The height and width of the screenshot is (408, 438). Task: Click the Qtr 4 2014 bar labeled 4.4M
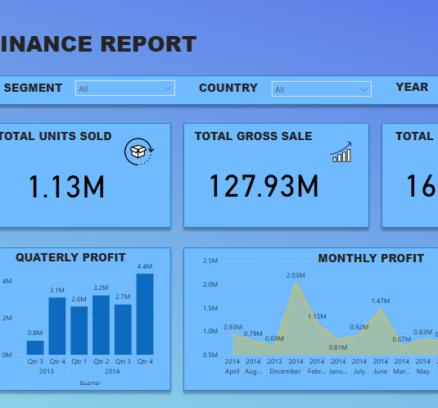[x=145, y=314]
